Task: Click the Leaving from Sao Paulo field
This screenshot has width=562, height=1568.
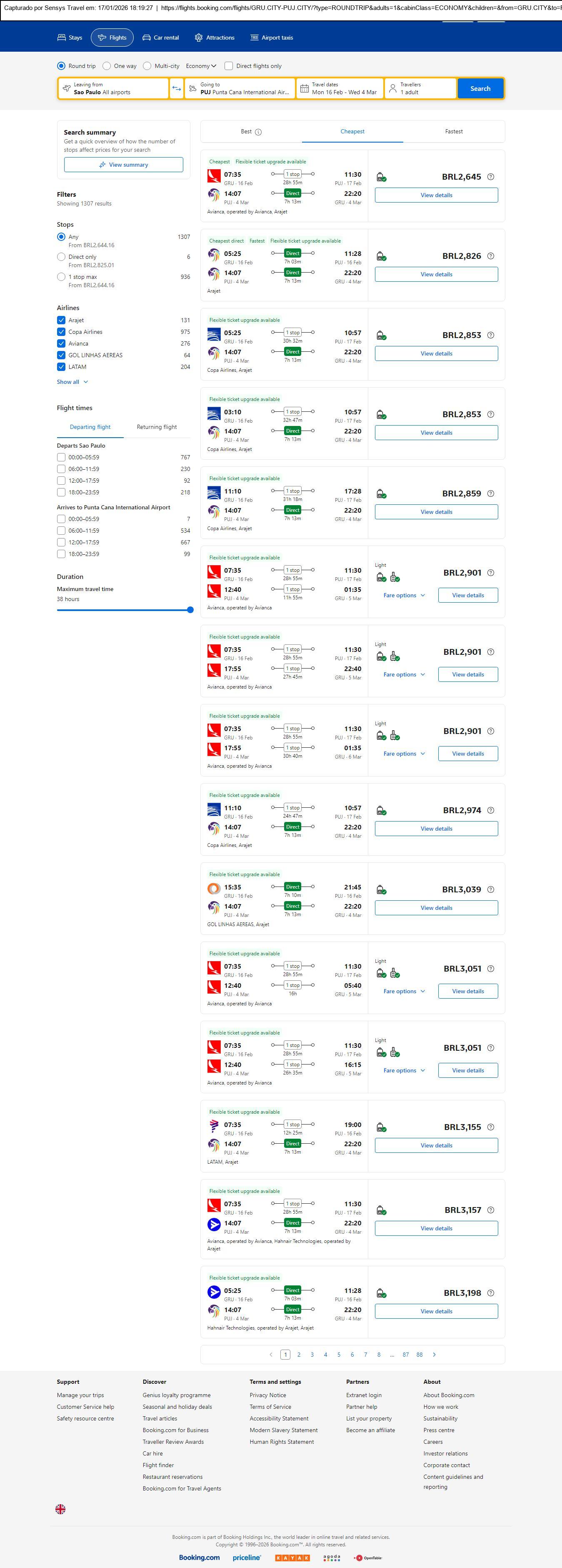Action: [x=113, y=89]
